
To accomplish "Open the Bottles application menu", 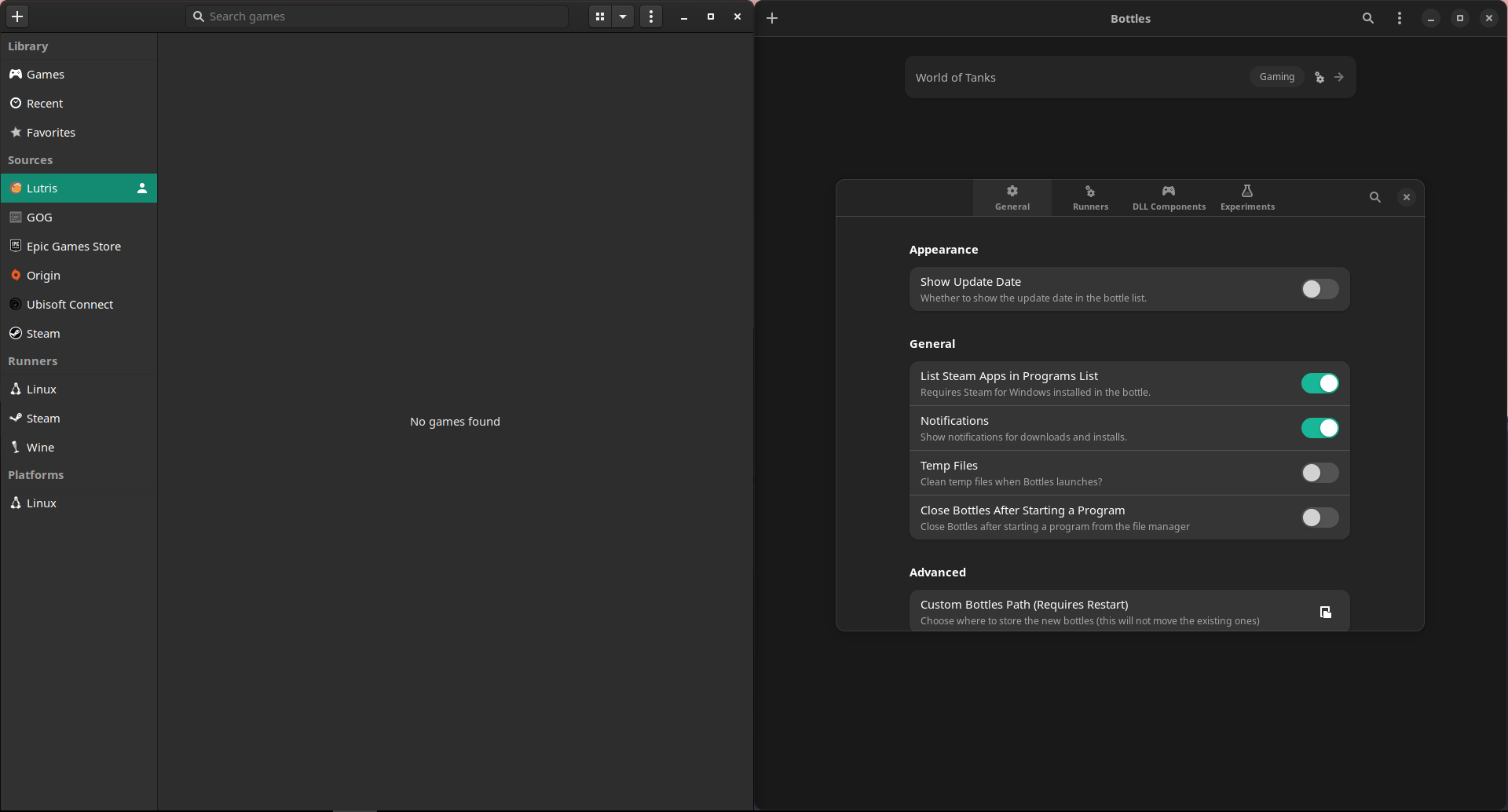I will [x=1400, y=17].
